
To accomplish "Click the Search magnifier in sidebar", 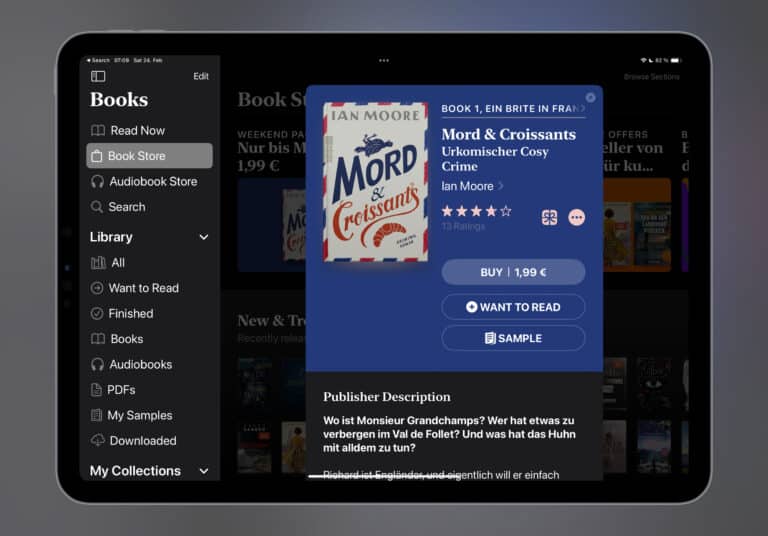I will point(98,207).
